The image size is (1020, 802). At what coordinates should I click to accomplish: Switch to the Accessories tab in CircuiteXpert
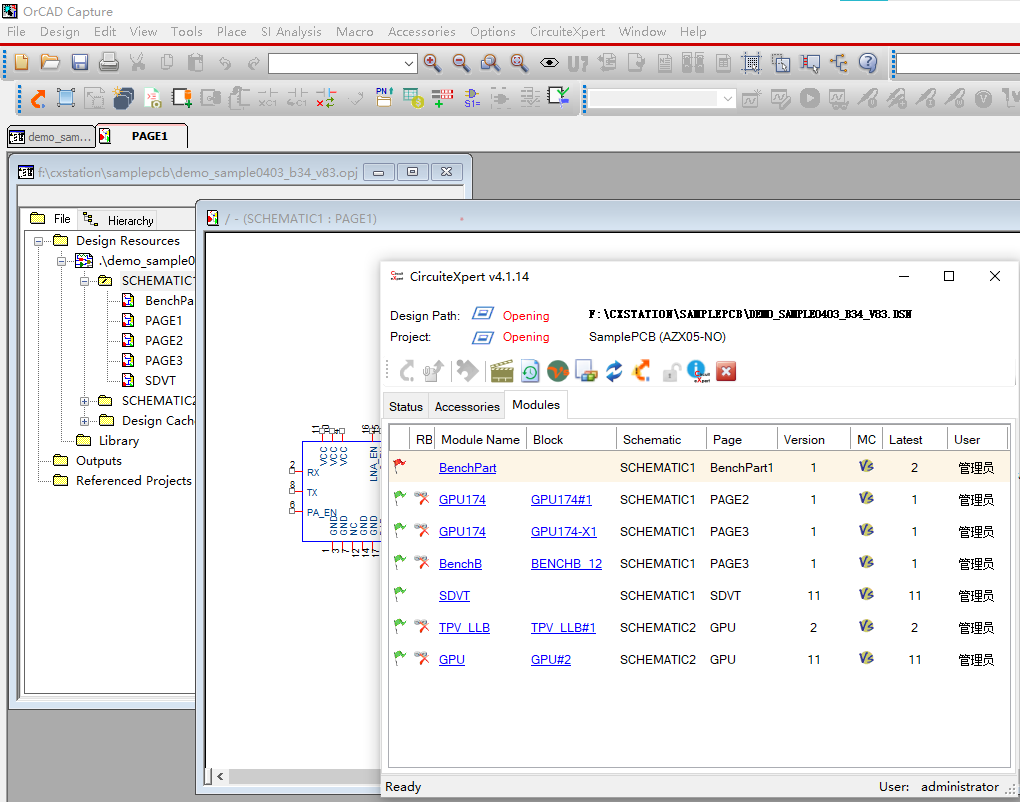[x=467, y=407]
